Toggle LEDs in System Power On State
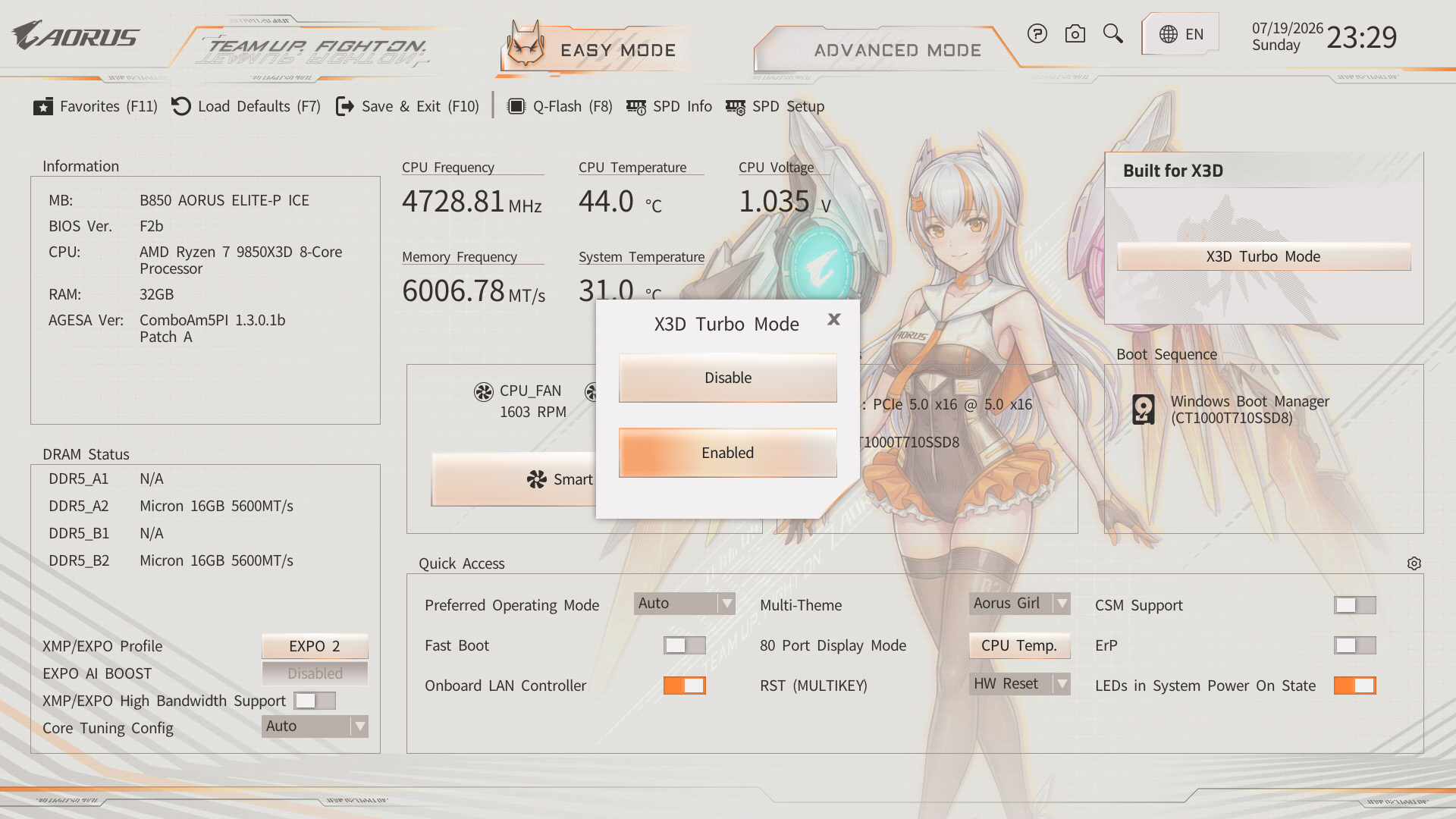The width and height of the screenshot is (1456, 819). pos(1355,686)
